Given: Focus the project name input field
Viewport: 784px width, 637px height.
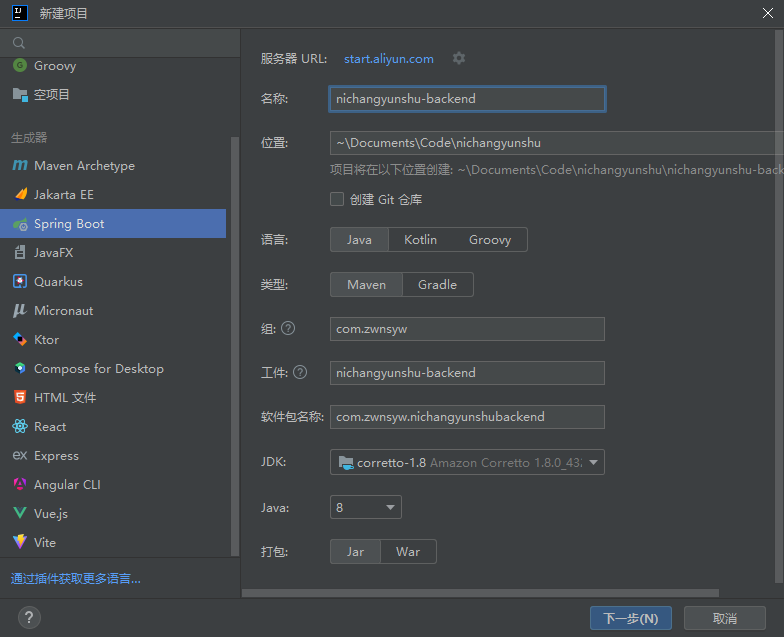Looking at the screenshot, I should coord(467,99).
